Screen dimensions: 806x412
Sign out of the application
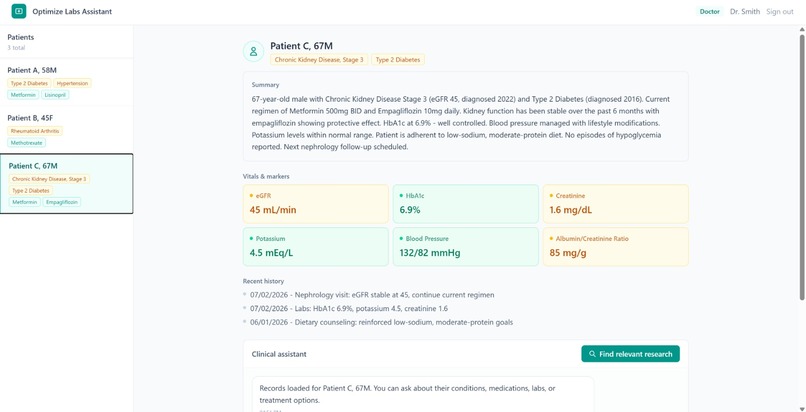pos(779,11)
